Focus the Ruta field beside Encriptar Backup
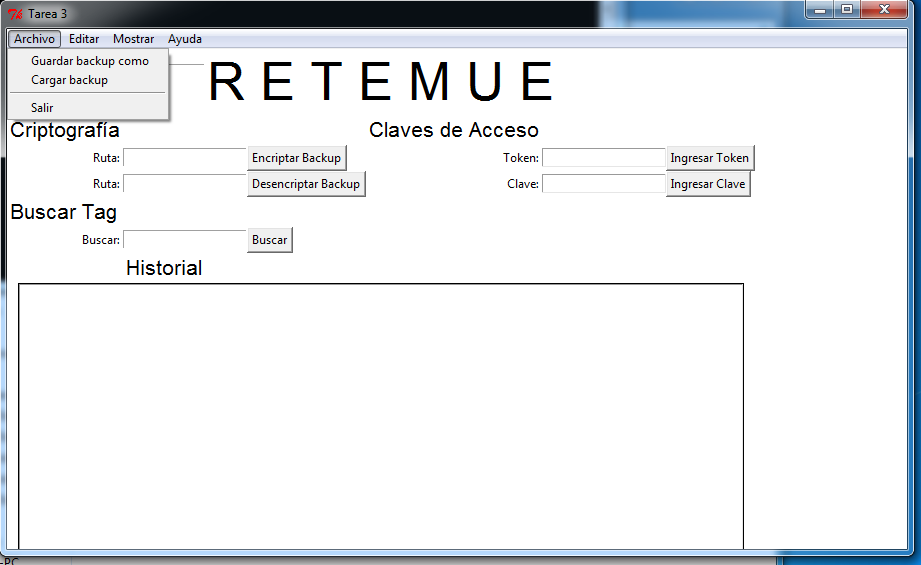Image resolution: width=921 pixels, height=565 pixels. (x=184, y=158)
